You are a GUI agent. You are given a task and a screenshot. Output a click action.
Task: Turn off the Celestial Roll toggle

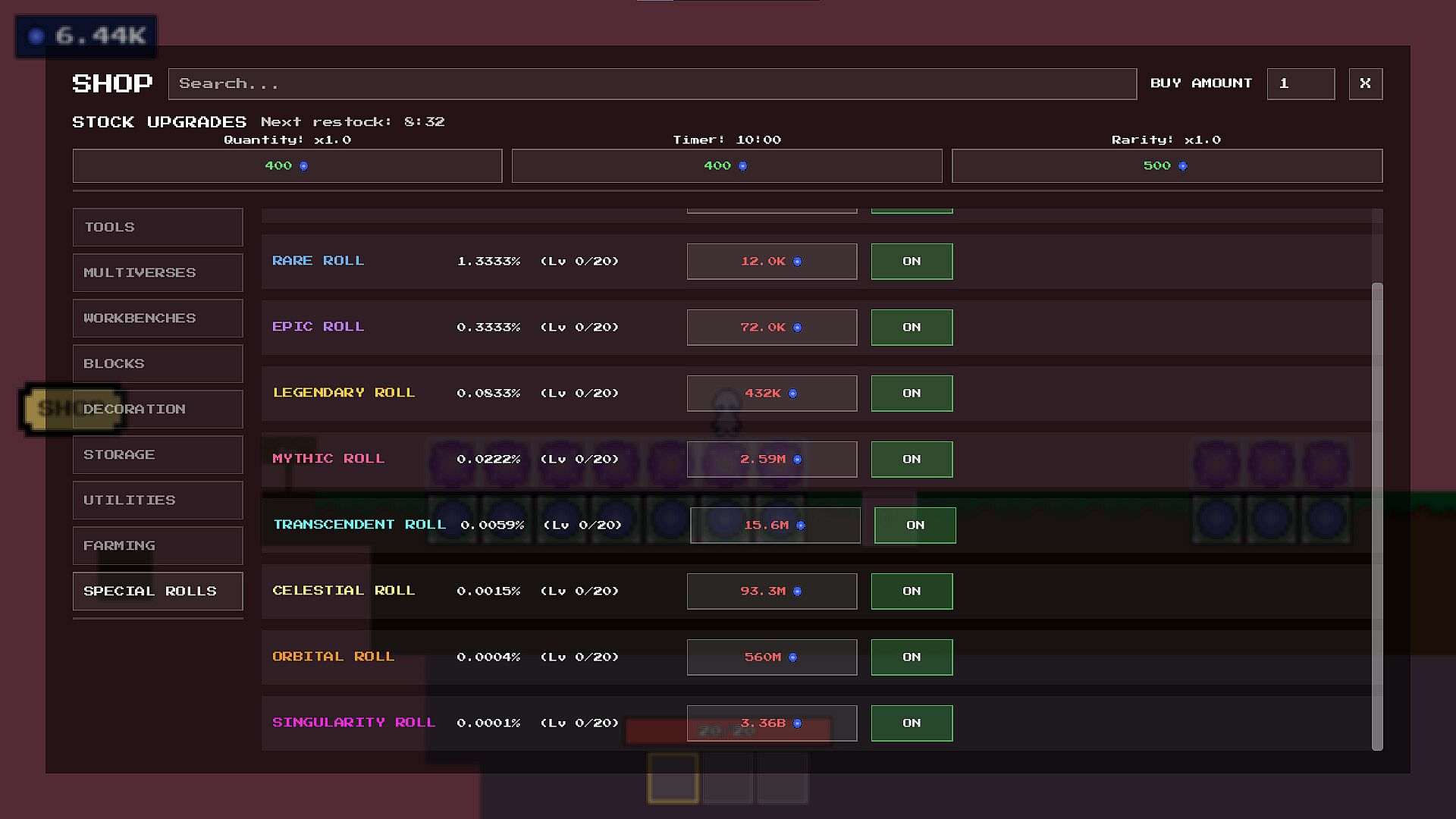coord(912,591)
